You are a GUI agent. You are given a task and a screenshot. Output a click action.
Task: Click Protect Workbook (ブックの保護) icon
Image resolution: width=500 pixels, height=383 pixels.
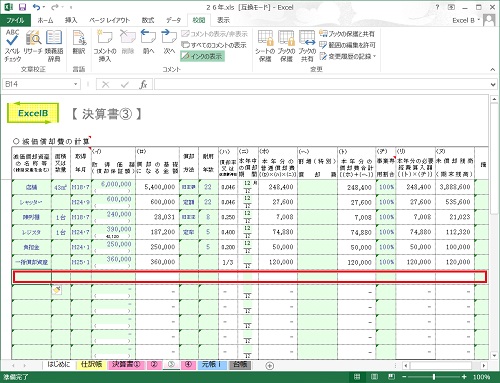click(x=286, y=46)
